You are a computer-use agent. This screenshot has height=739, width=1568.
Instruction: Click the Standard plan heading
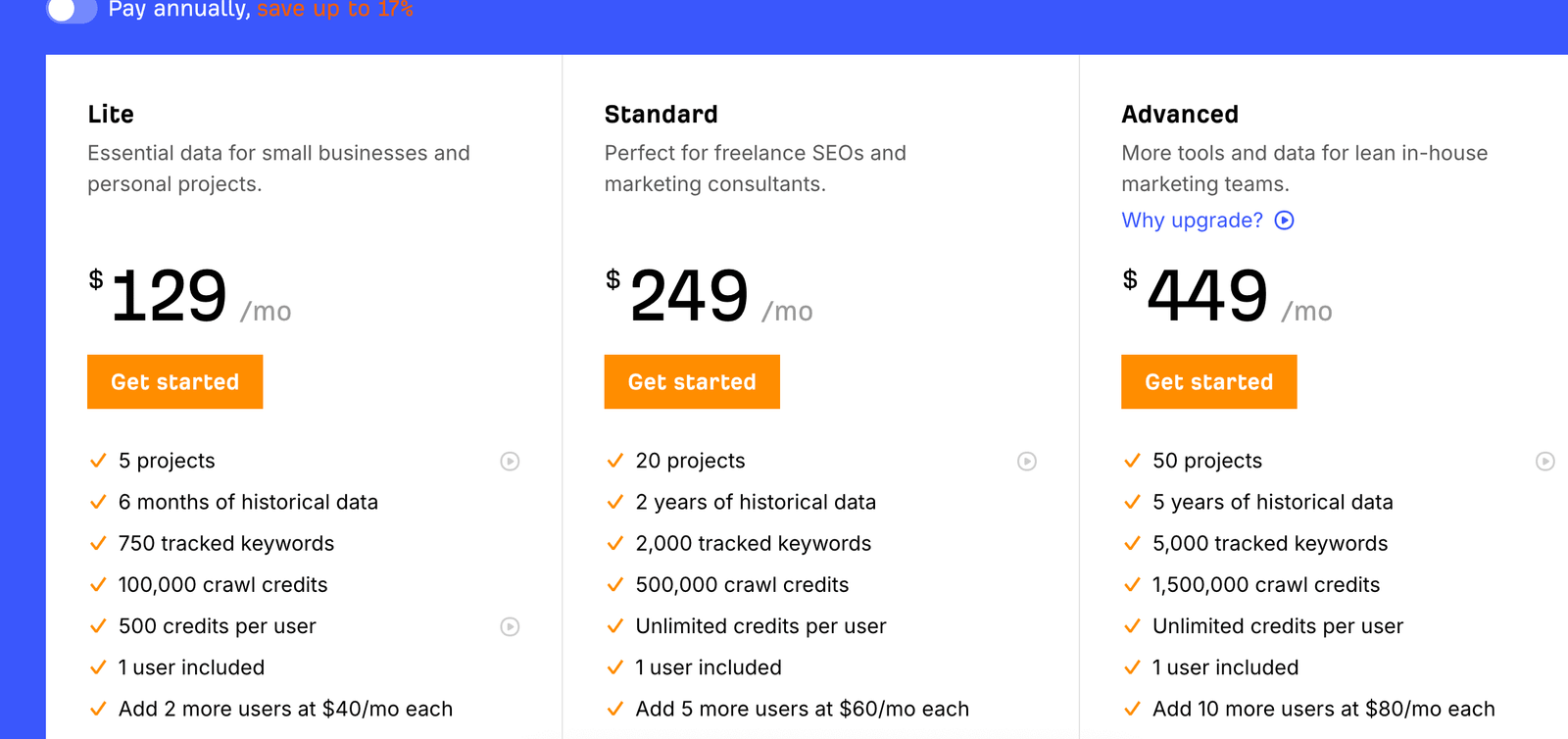(x=661, y=115)
